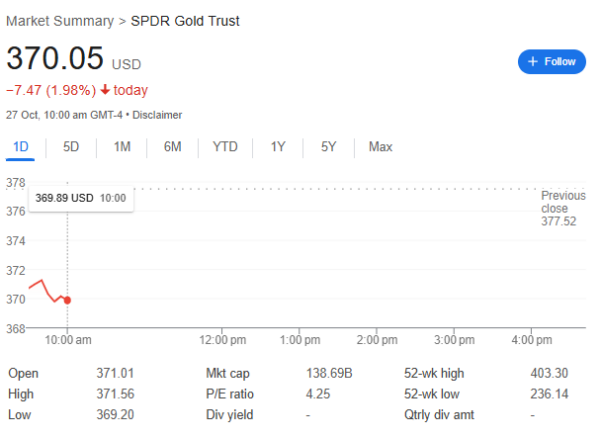Viewport: 602px width, 439px height.
Task: Click the plus icon on Follow
Action: click(x=533, y=62)
